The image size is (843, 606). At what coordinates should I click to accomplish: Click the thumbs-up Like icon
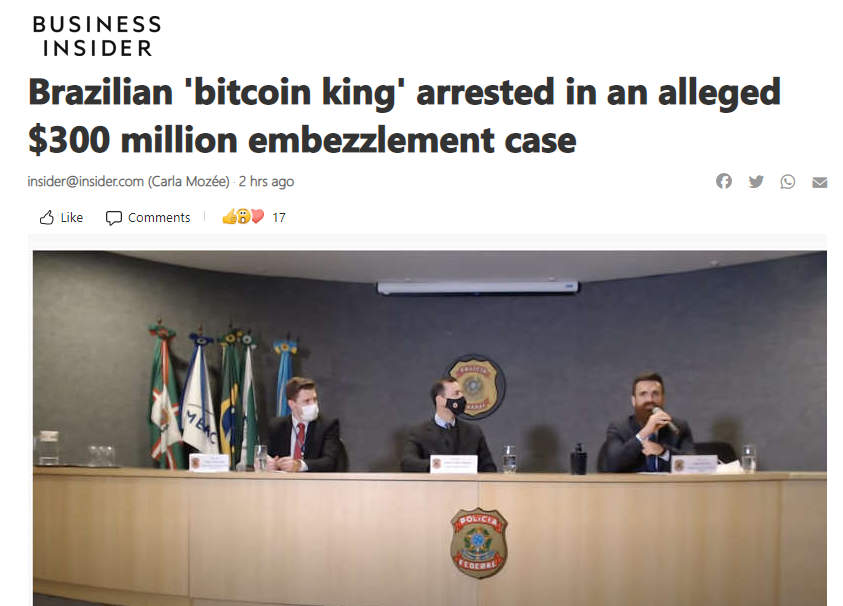pyautogui.click(x=47, y=217)
